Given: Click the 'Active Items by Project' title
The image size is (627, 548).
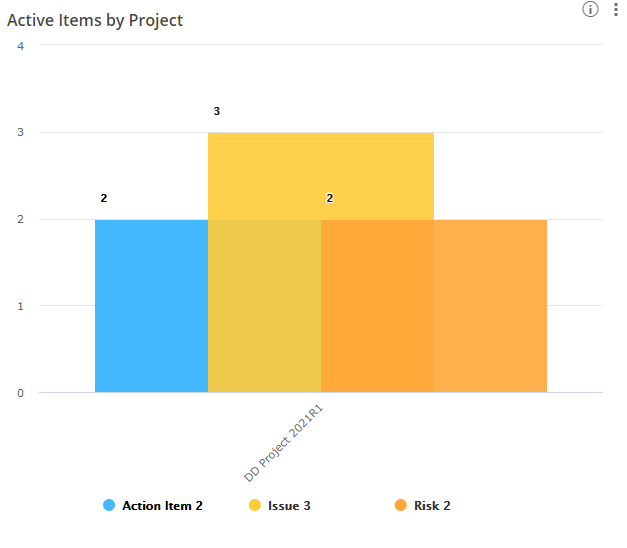Looking at the screenshot, I should (95, 20).
